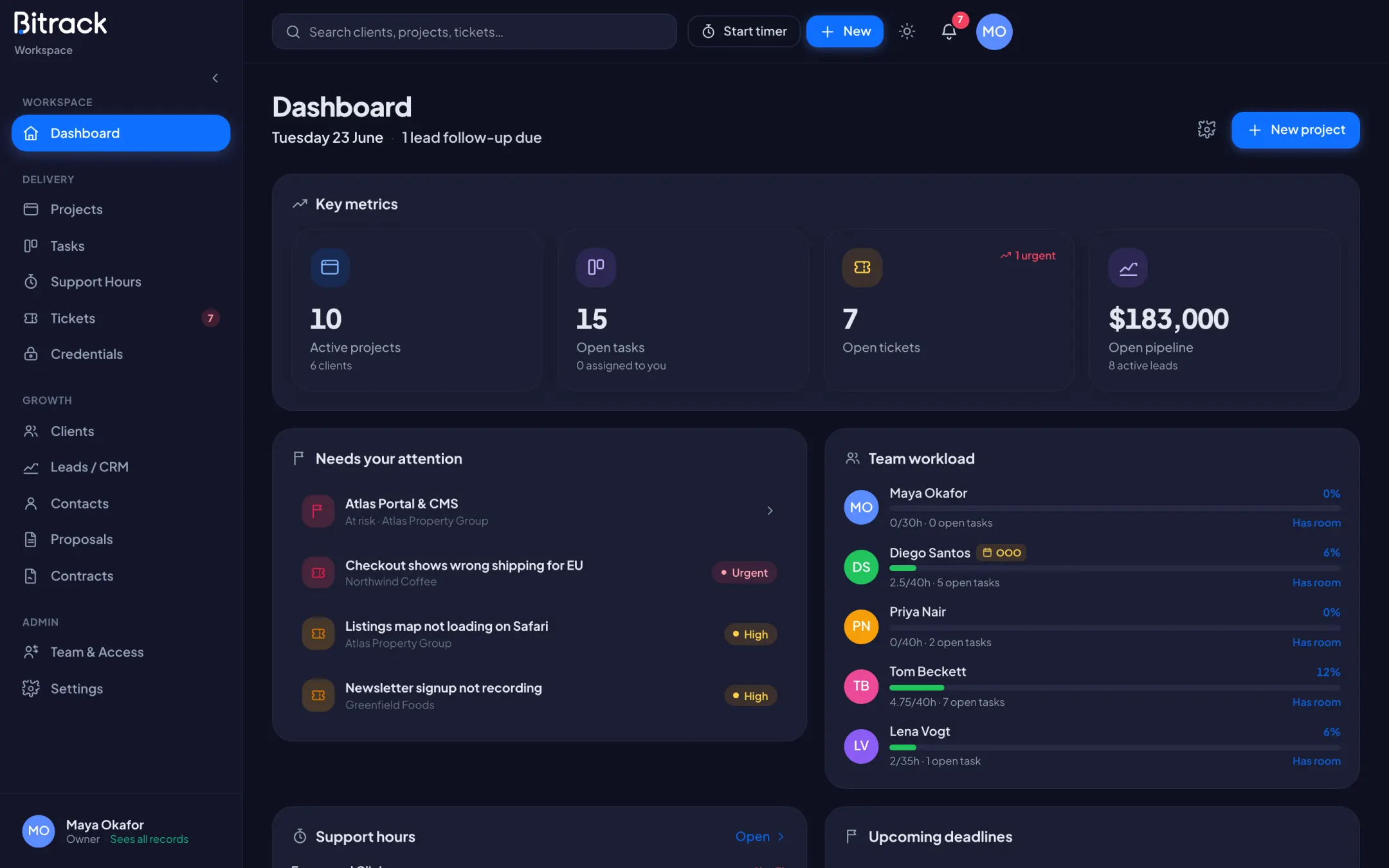This screenshot has width=1389, height=868.
Task: Open Maya Okafor owner profile at sidebar bottom
Action: (x=121, y=831)
